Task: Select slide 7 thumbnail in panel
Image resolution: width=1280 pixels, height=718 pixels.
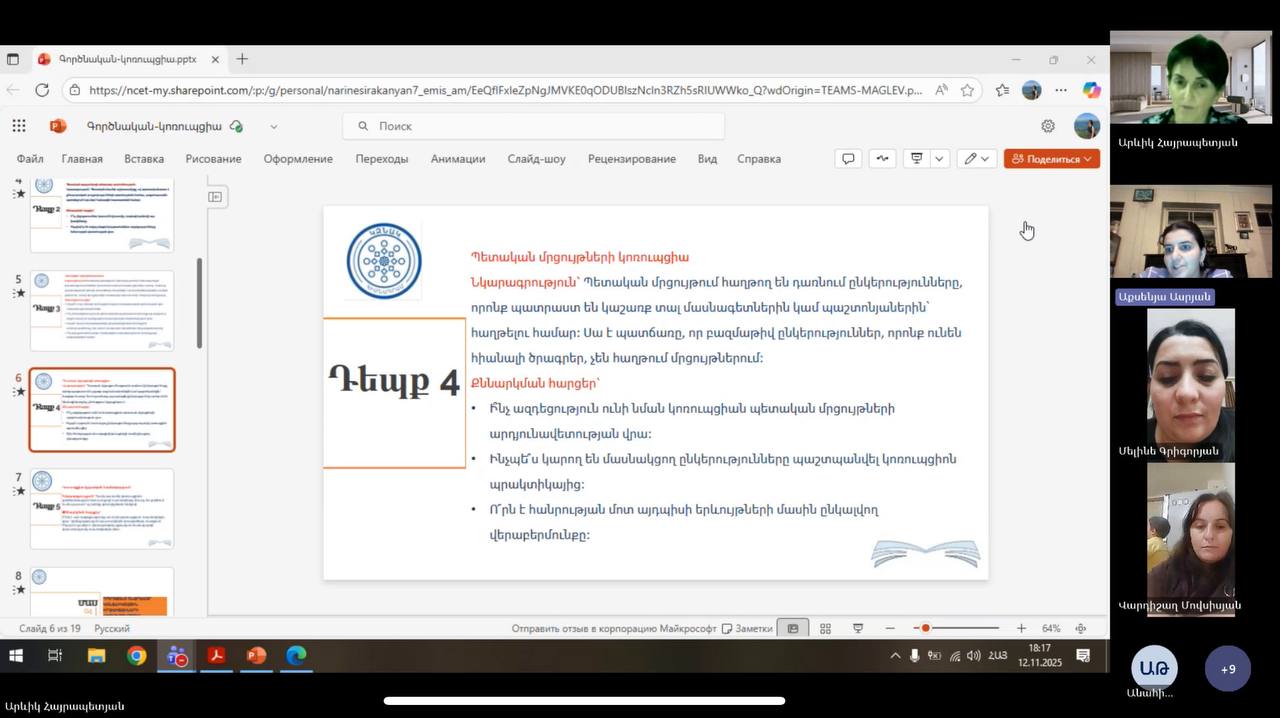Action: 102,508
